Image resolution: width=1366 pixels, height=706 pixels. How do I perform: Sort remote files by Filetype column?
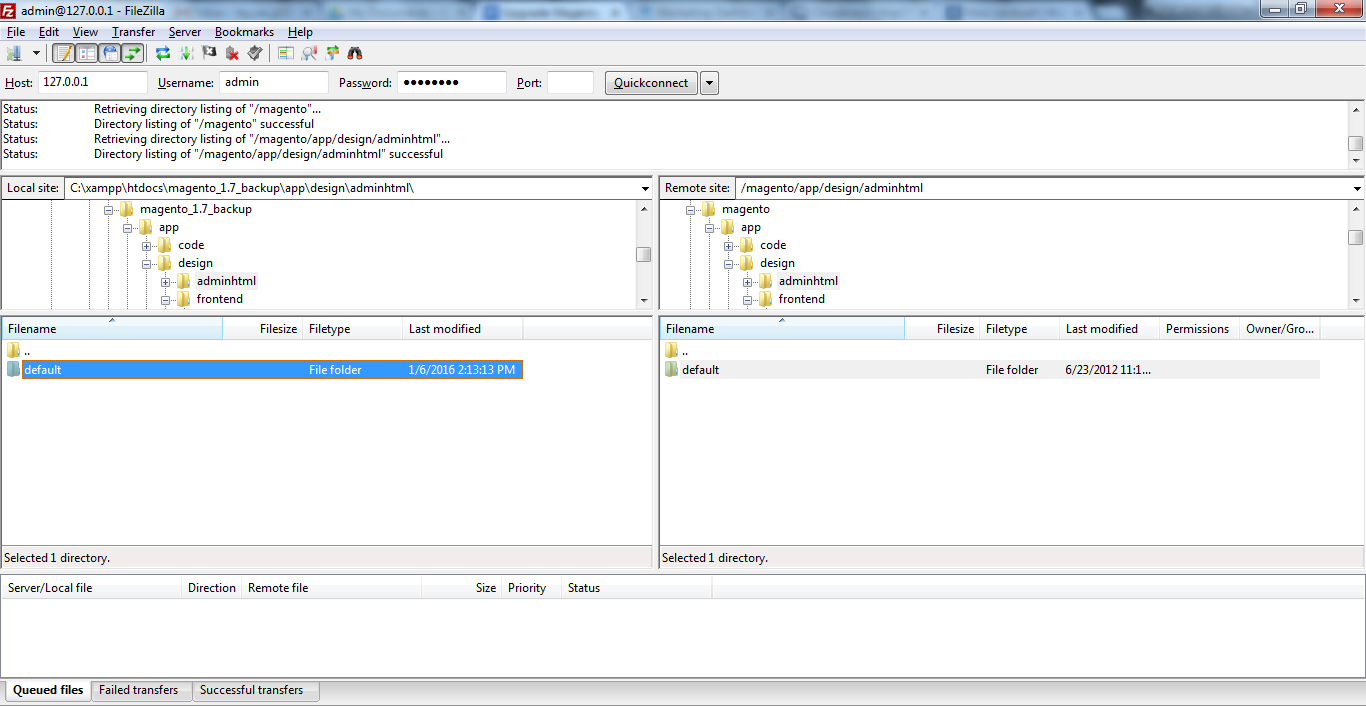click(x=1020, y=329)
